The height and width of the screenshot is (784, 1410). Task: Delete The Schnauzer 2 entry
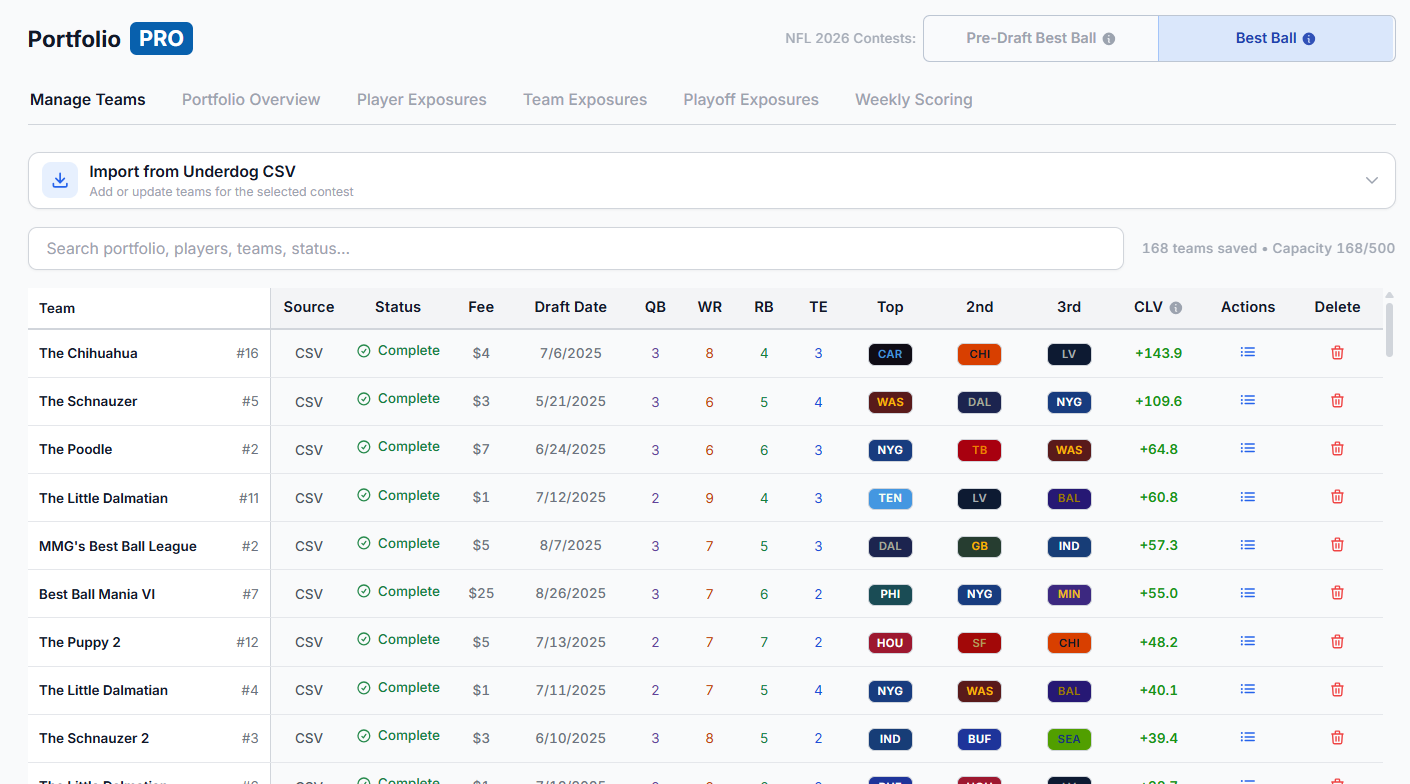1337,737
